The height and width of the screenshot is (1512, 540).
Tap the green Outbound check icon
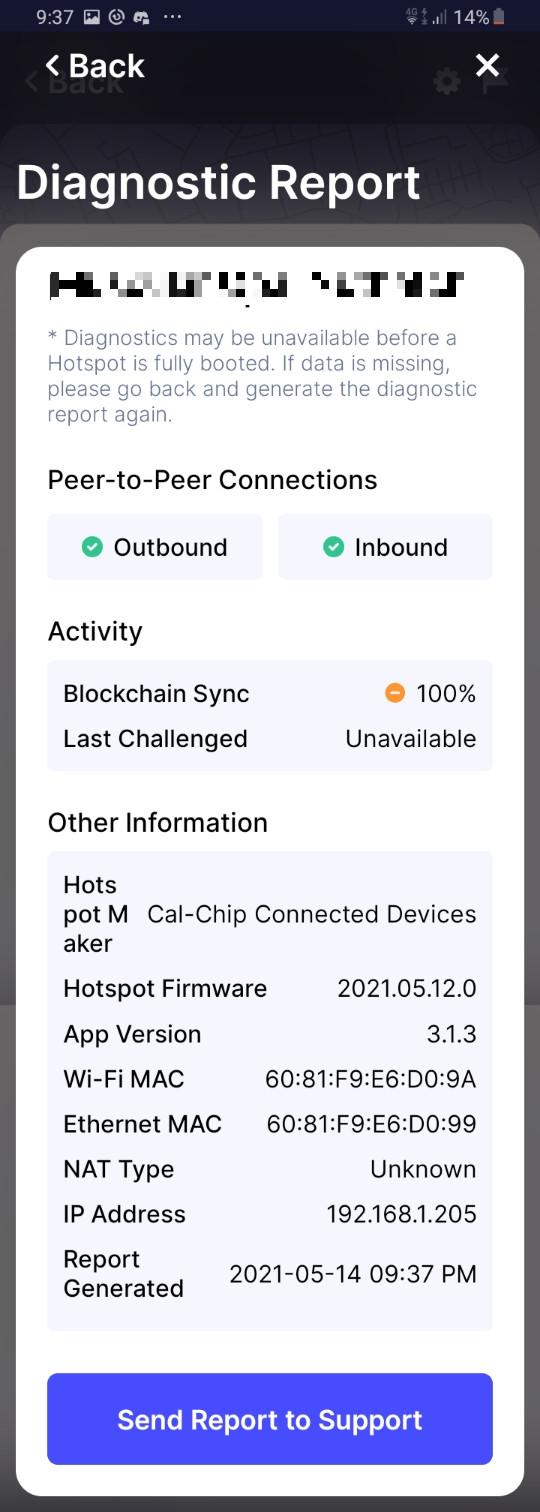[x=92, y=547]
